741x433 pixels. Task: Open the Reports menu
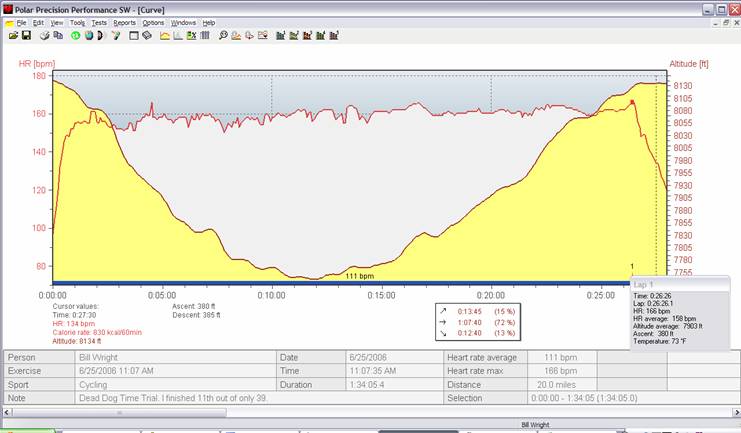click(x=125, y=23)
